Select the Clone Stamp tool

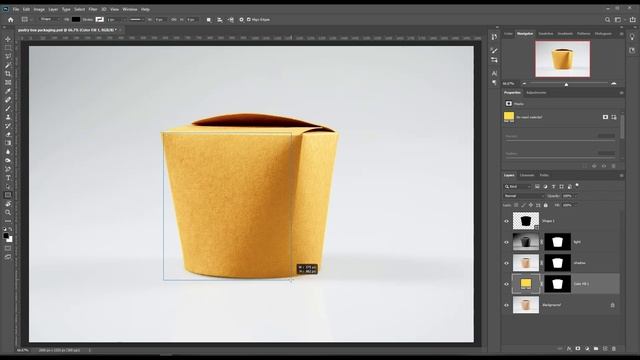pyautogui.click(x=8, y=117)
